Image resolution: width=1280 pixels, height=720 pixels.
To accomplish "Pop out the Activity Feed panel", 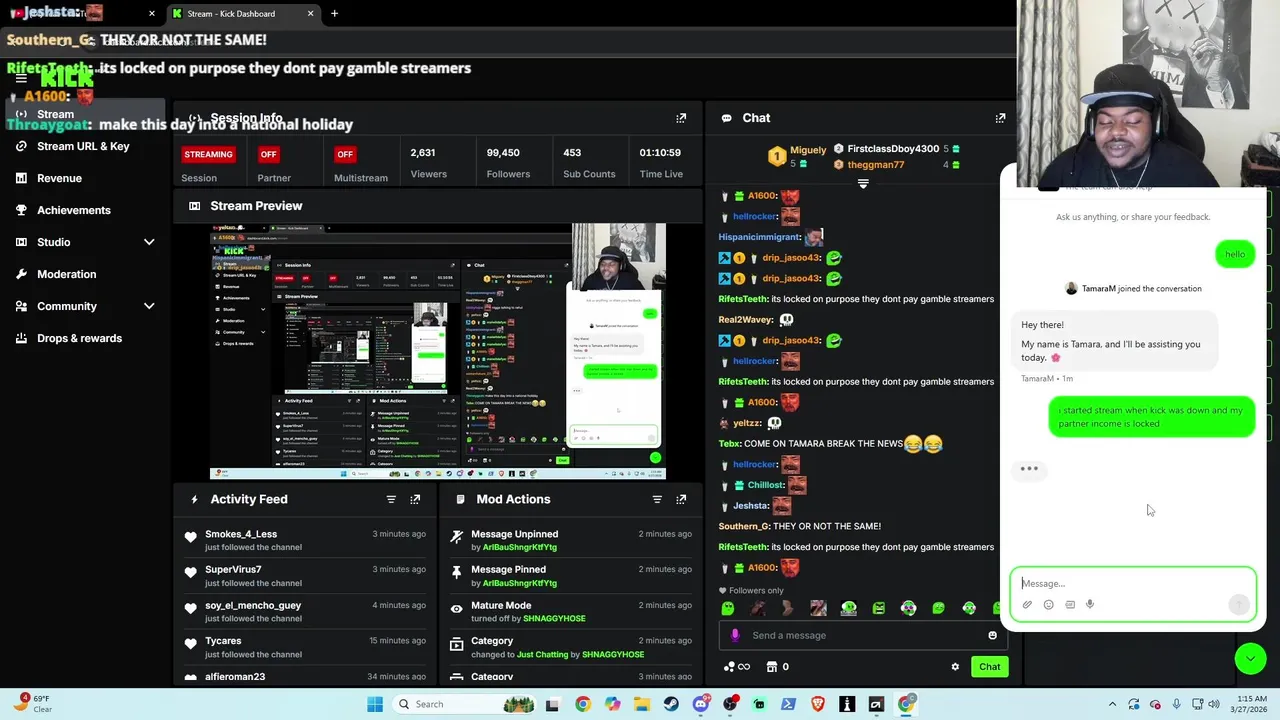I will click(x=415, y=499).
